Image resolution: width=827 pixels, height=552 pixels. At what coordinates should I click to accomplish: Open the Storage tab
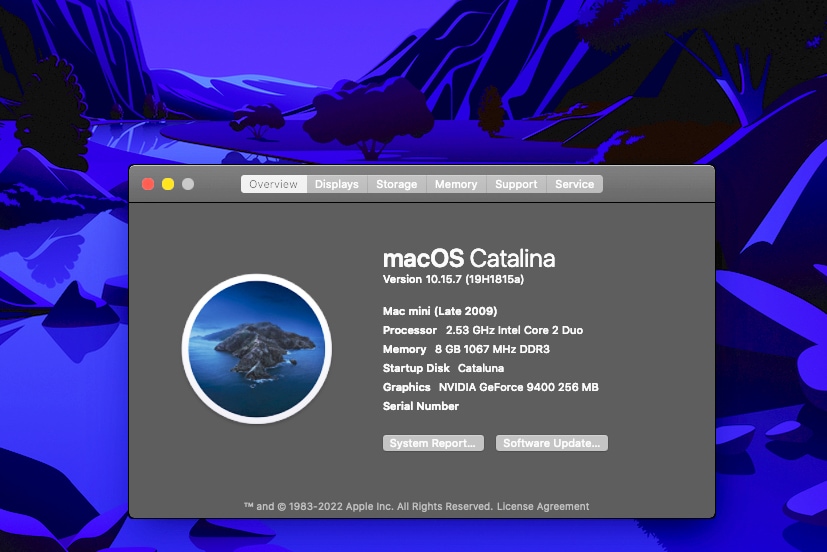point(397,184)
